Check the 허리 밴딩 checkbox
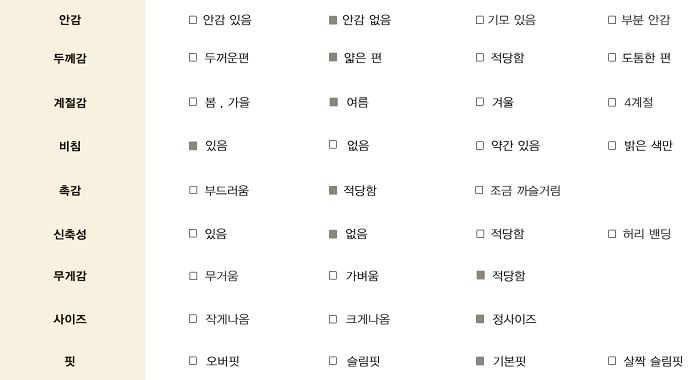 612,234
